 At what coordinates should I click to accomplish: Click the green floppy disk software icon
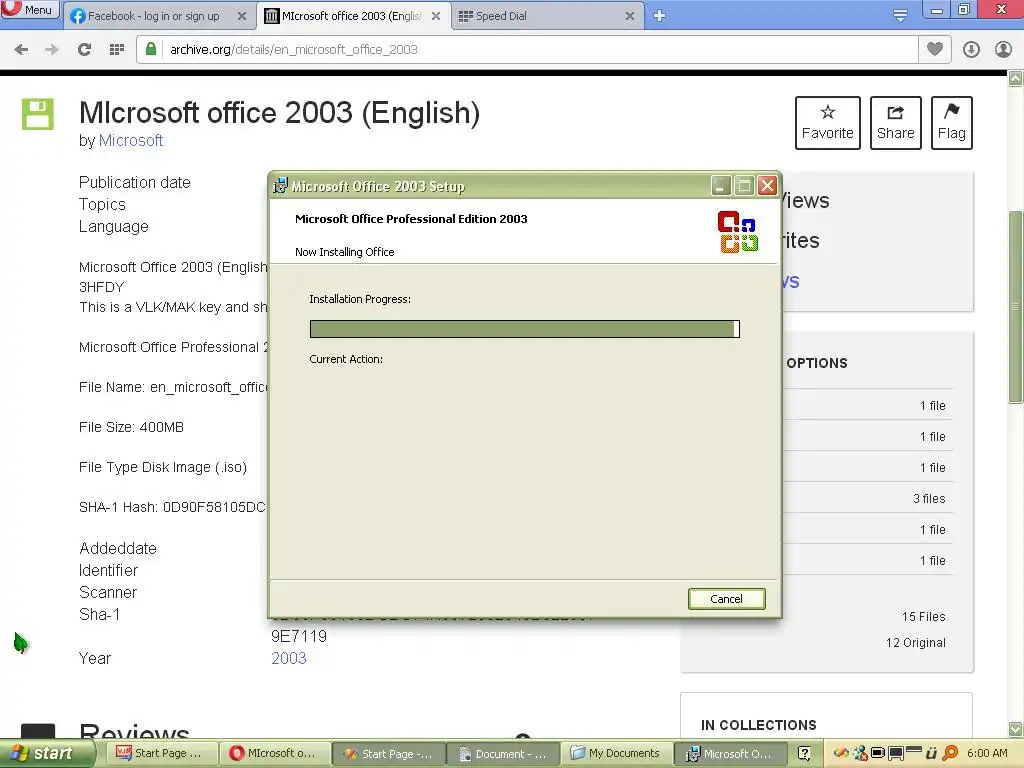point(38,114)
